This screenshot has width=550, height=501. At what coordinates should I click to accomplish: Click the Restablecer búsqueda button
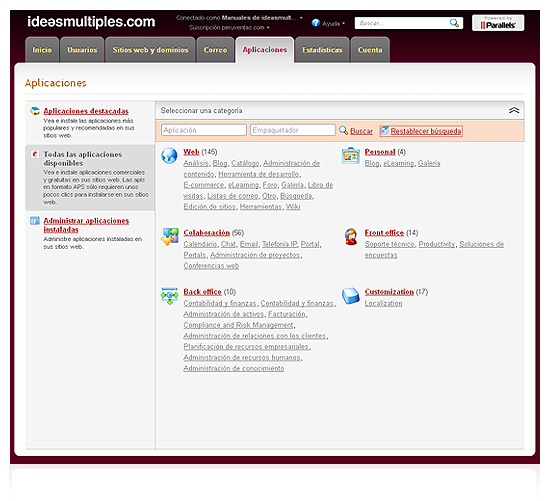[421, 131]
